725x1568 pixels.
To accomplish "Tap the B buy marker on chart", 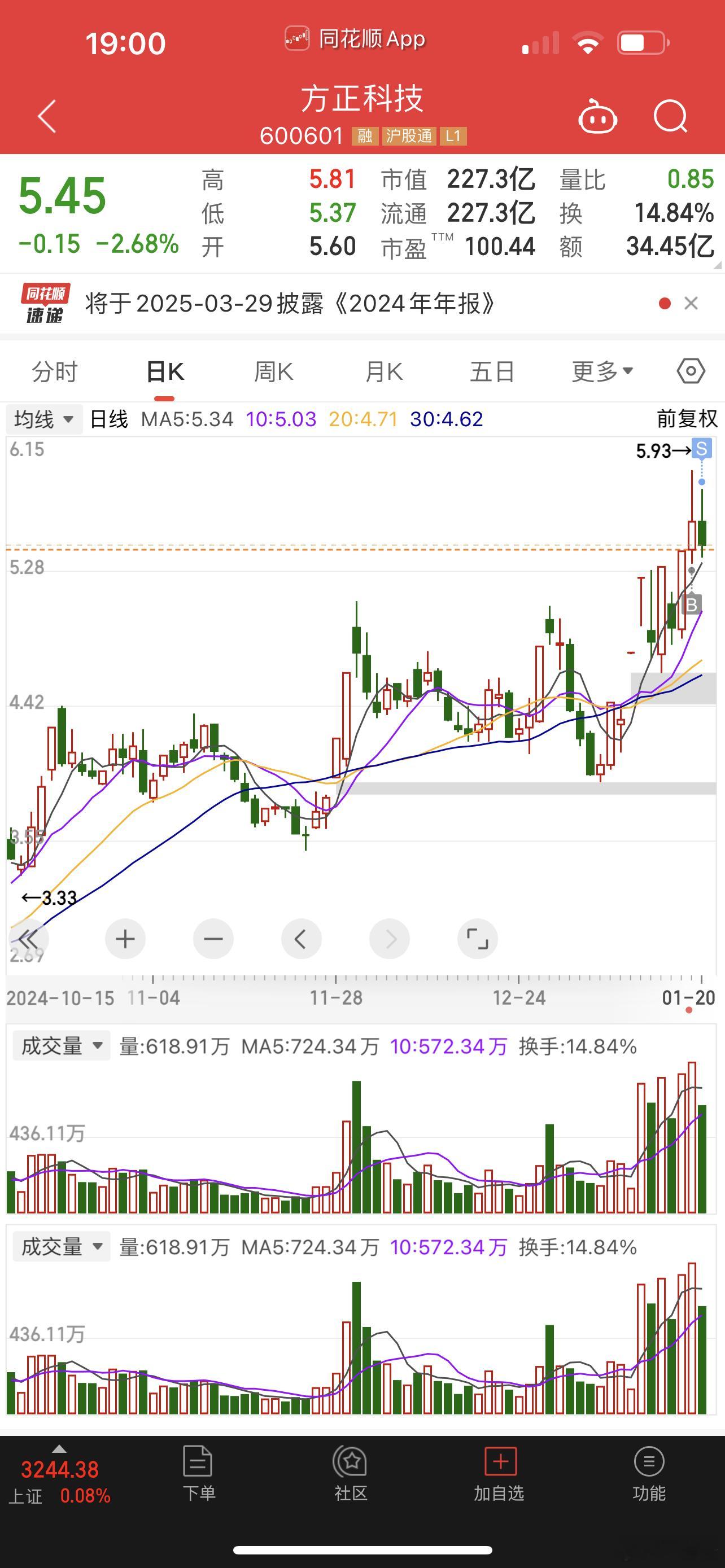I will pos(691,605).
